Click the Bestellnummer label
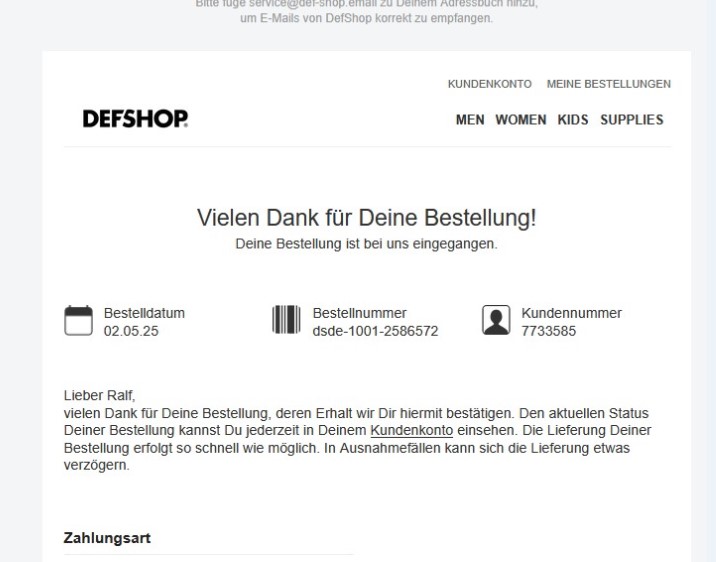The width and height of the screenshot is (716, 562). [359, 313]
